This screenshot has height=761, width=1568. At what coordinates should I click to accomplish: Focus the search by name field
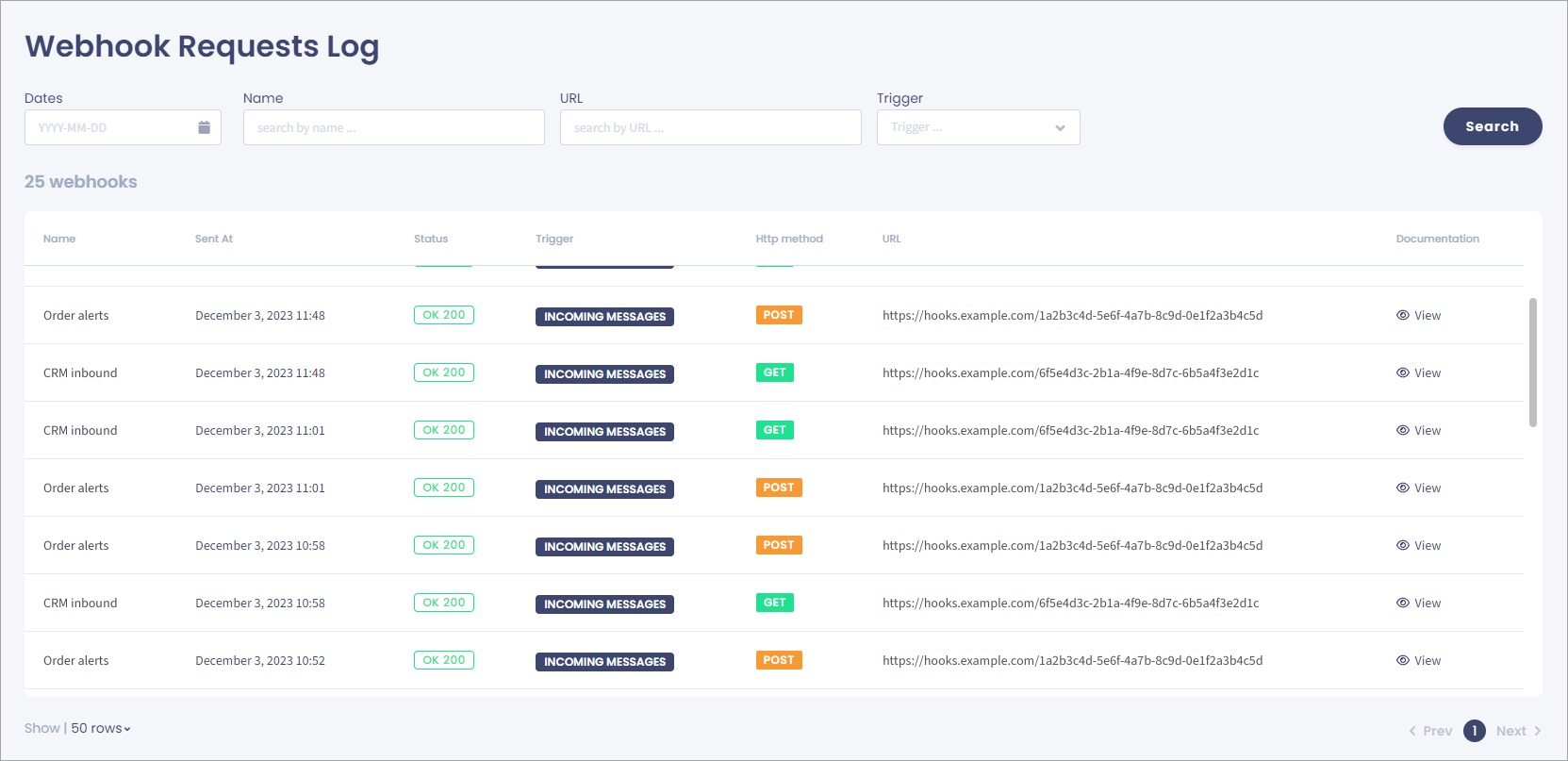(x=394, y=127)
